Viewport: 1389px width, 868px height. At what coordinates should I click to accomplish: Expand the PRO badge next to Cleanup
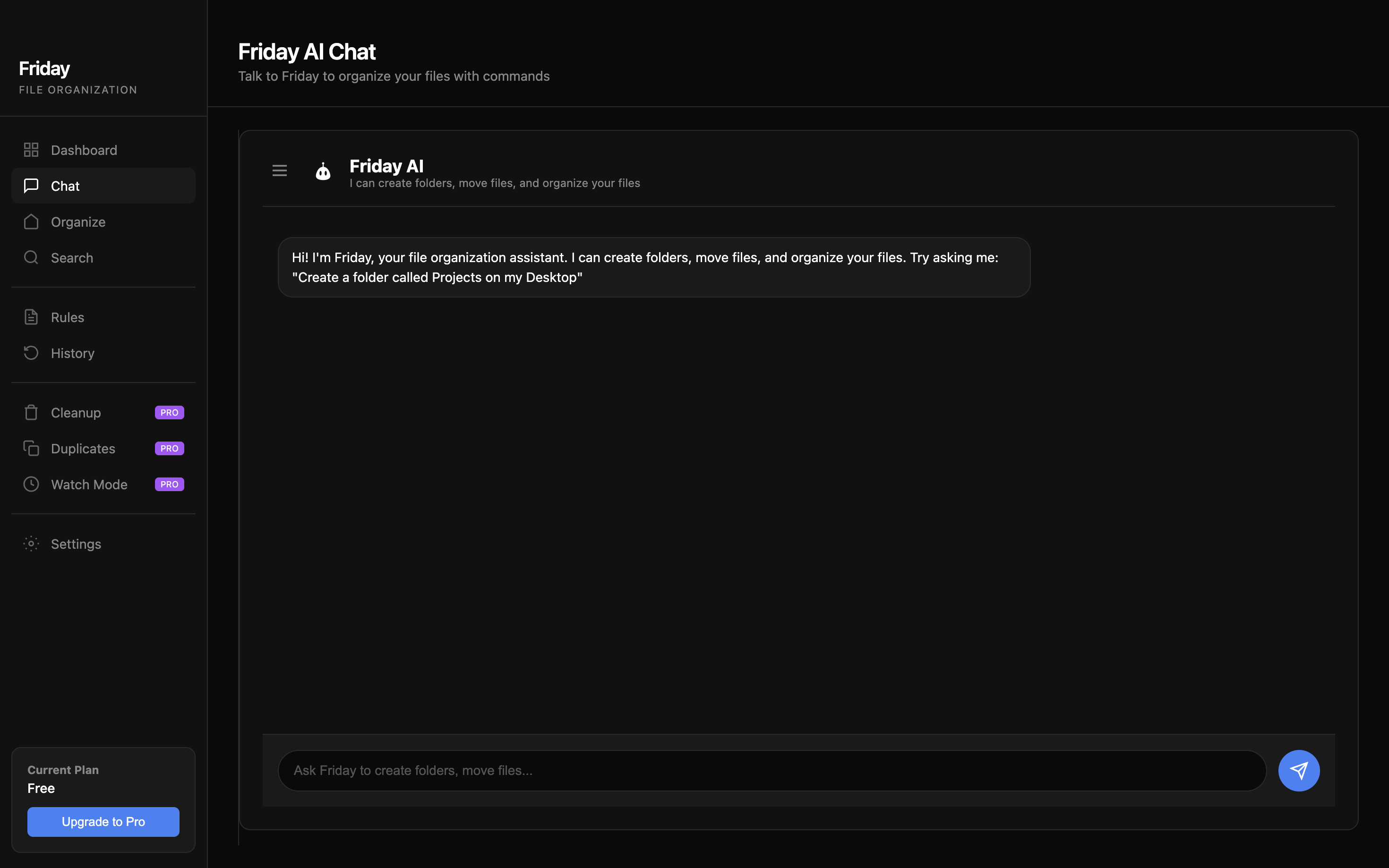point(169,412)
